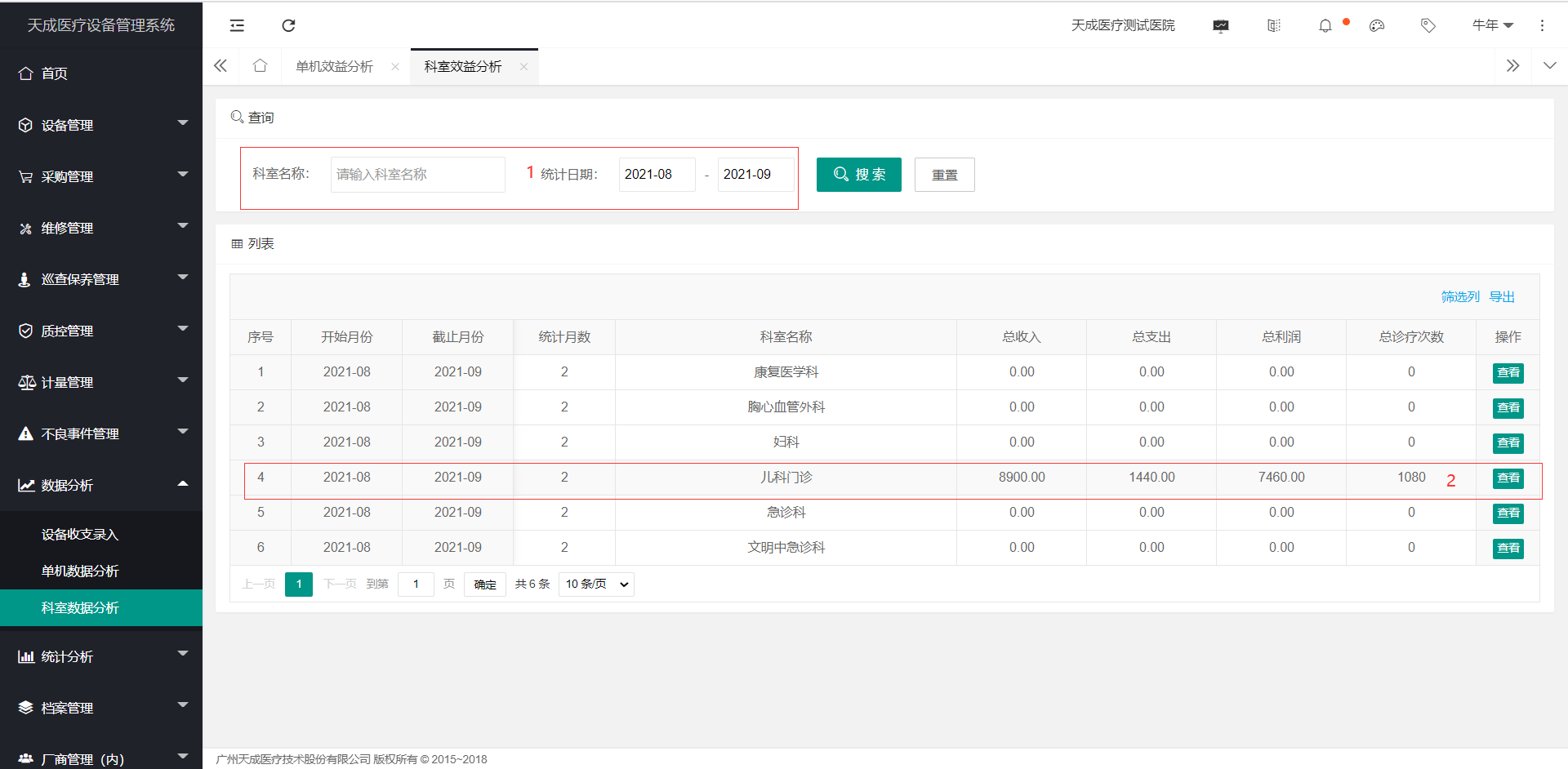The image size is (1568, 769).
Task: Expand the 统计分析 menu
Action: 101,656
